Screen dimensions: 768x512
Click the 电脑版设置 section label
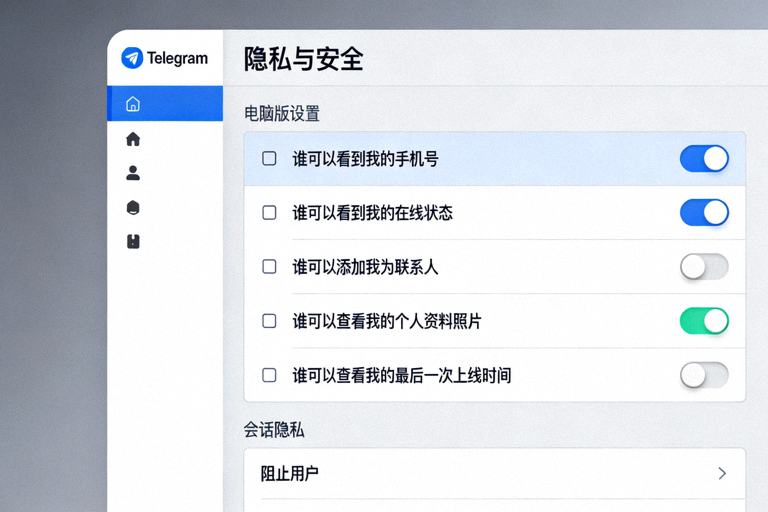tap(282, 114)
